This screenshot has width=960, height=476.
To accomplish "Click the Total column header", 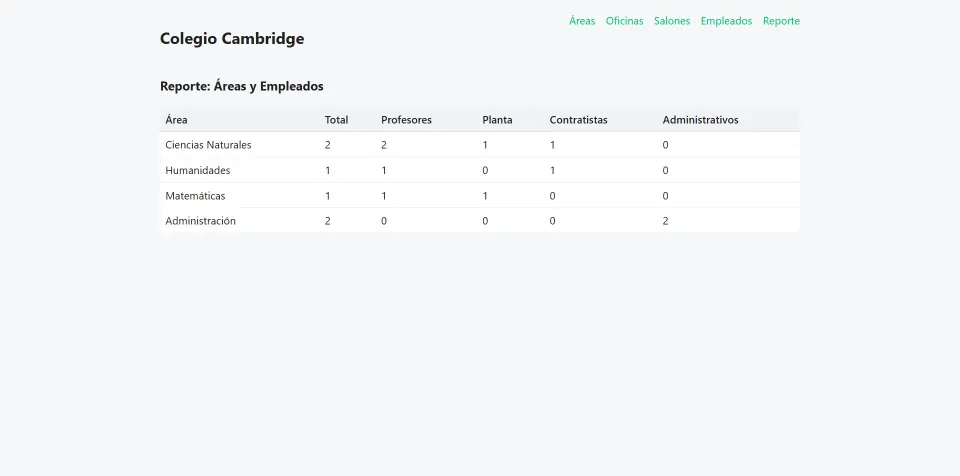I will click(336, 119).
